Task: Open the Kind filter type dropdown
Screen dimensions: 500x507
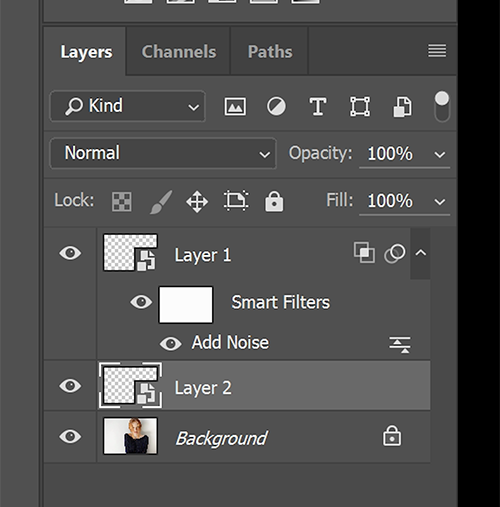Action: pyautogui.click(x=128, y=106)
